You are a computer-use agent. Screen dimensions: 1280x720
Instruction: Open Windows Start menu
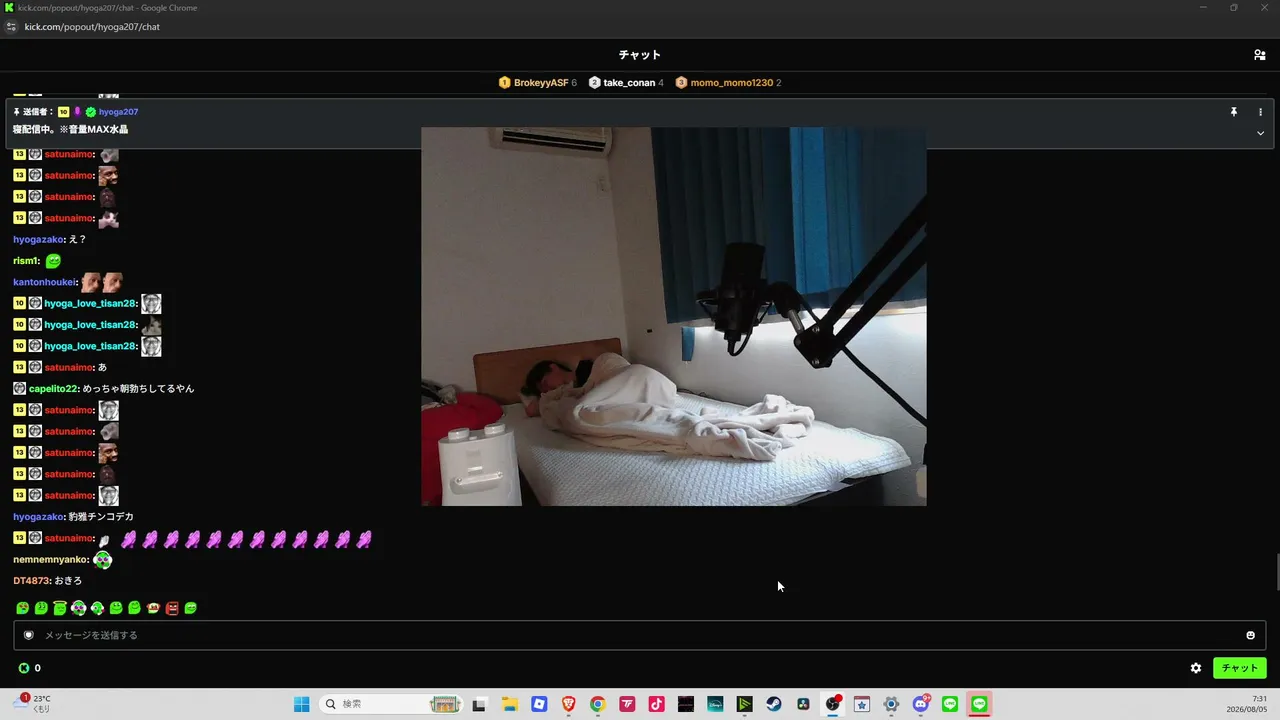[301, 704]
